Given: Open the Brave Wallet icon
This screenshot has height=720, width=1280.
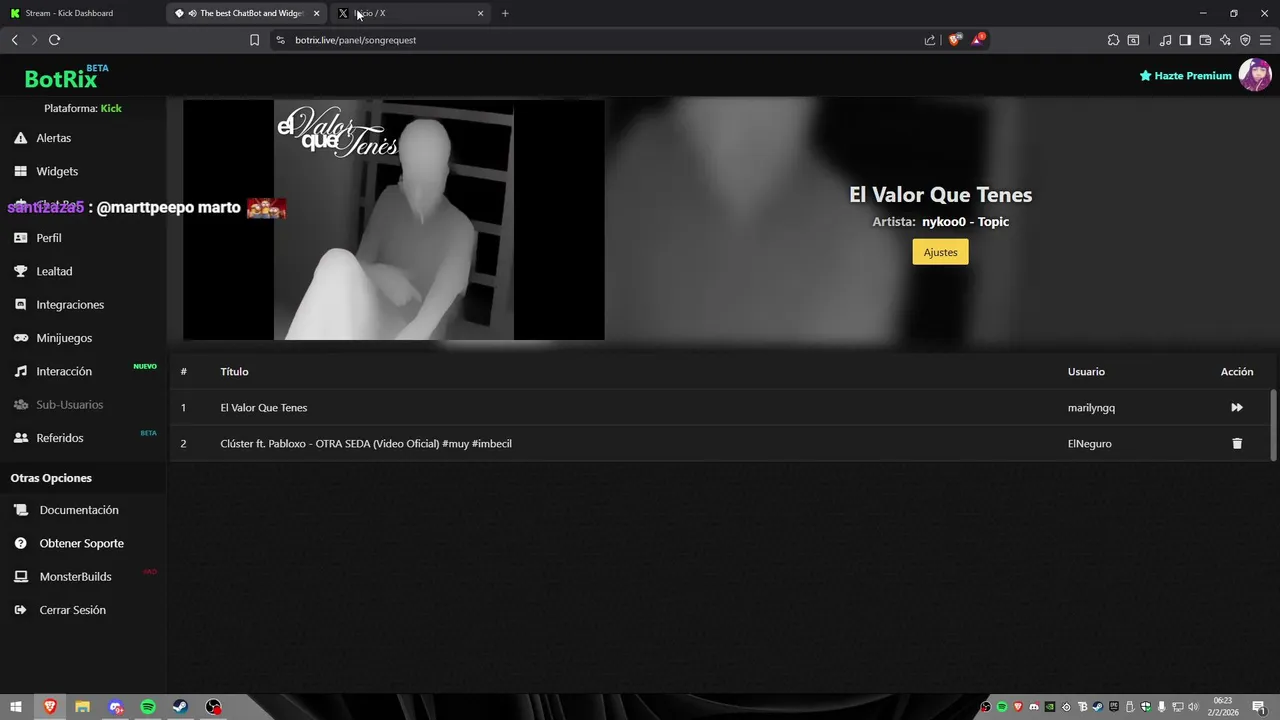Looking at the screenshot, I should pyautogui.click(x=1205, y=40).
